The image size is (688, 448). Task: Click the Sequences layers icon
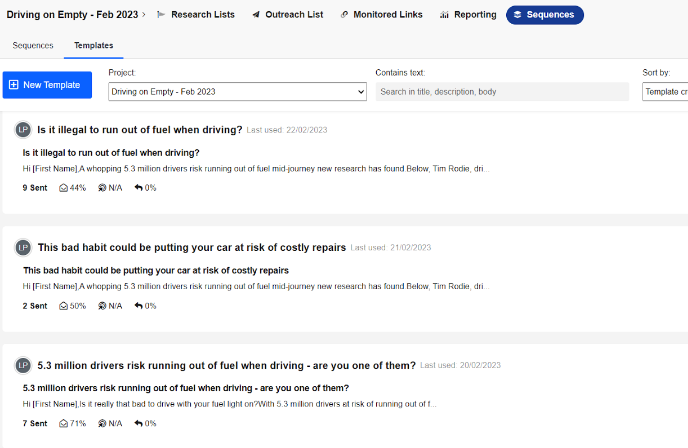(x=518, y=15)
